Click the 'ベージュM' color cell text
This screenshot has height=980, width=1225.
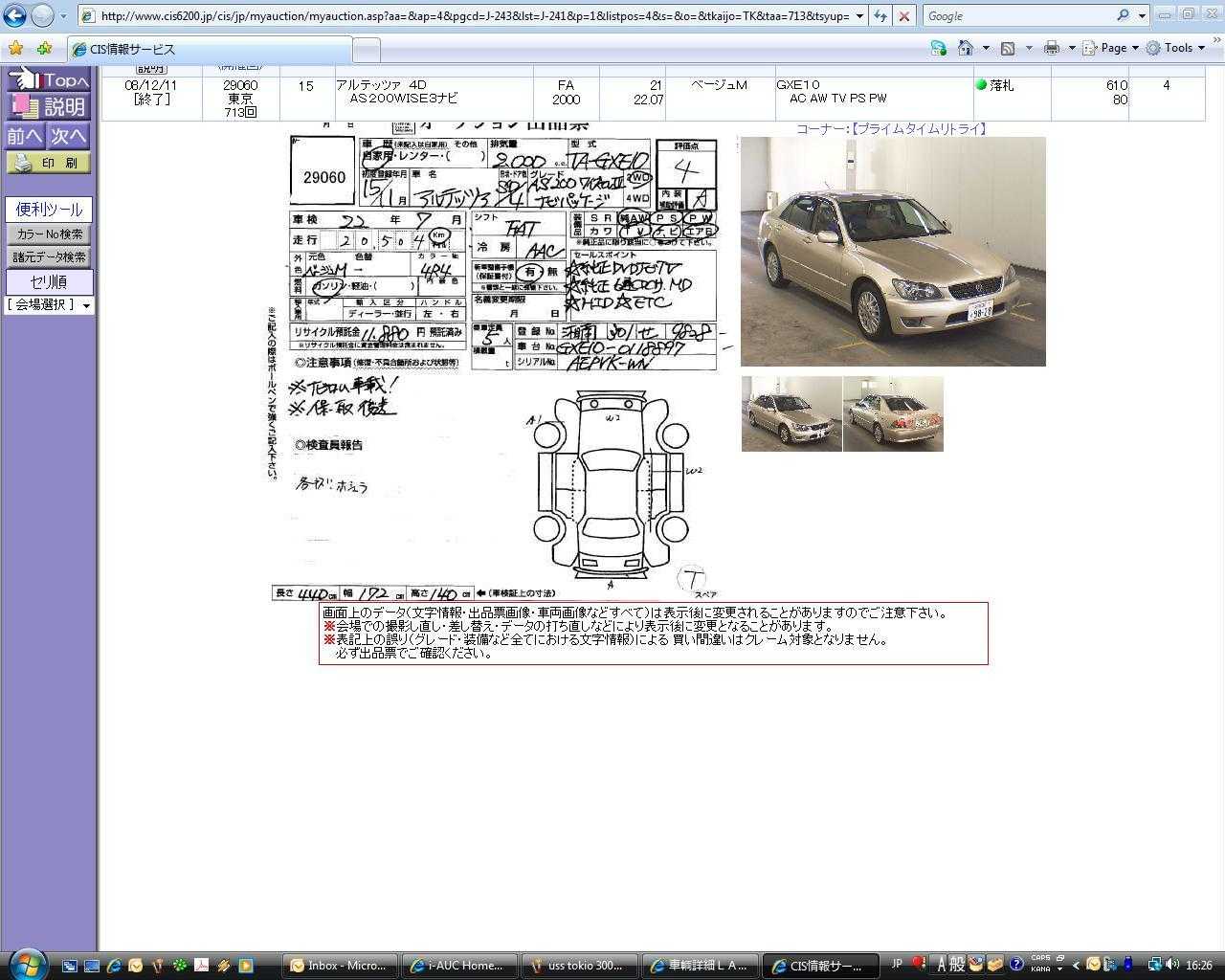(719, 85)
